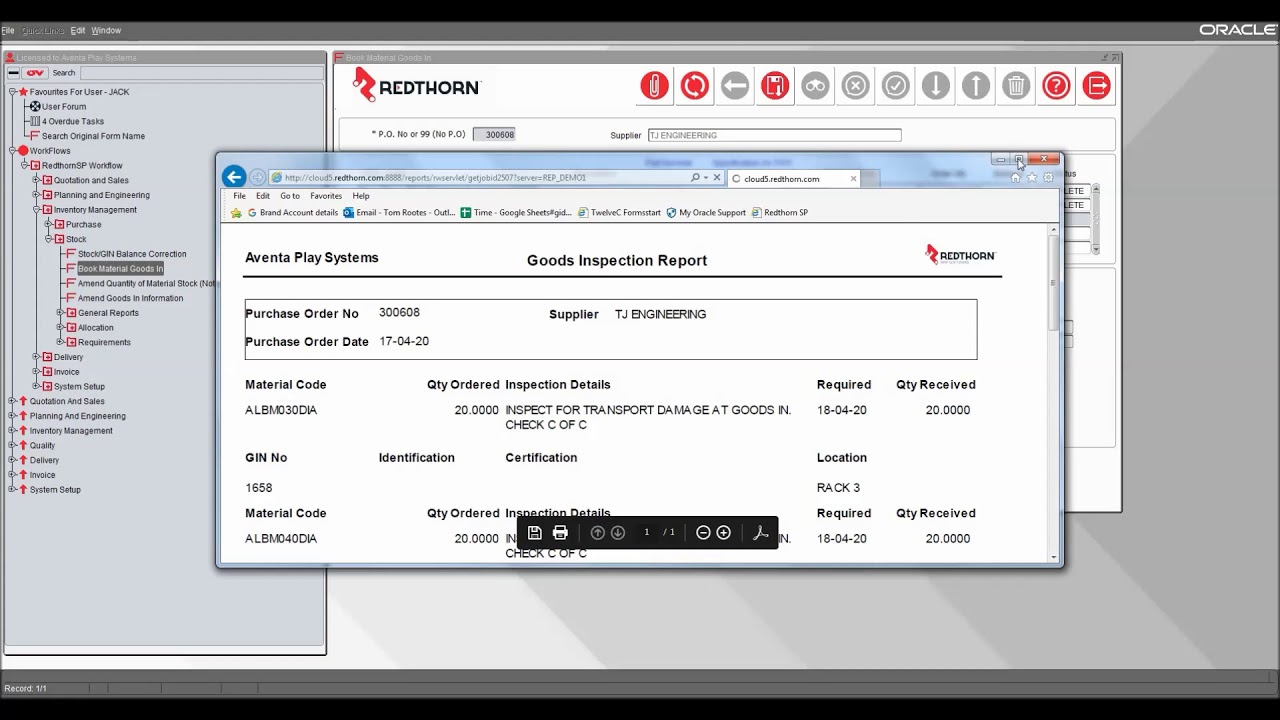1280x720 pixels.
Task: Open TwelveC Formstart bookmark
Action: point(619,213)
